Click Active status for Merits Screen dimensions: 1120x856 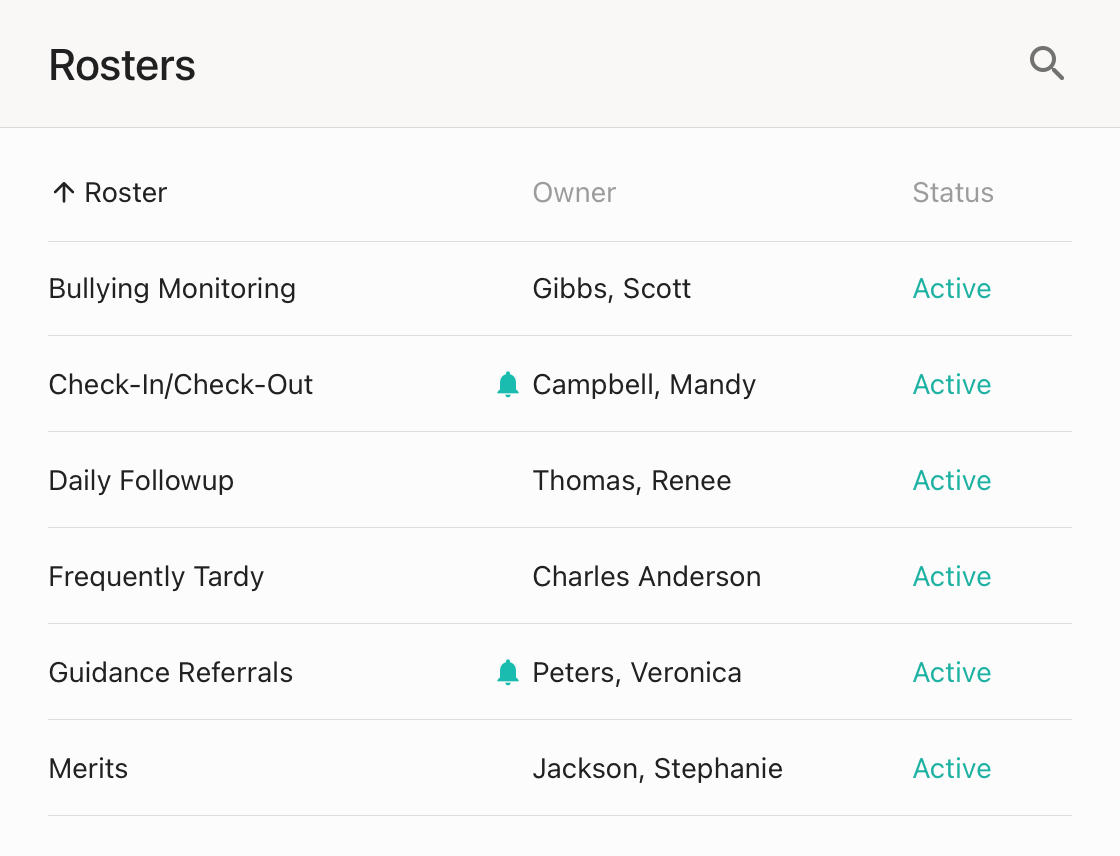tap(951, 769)
